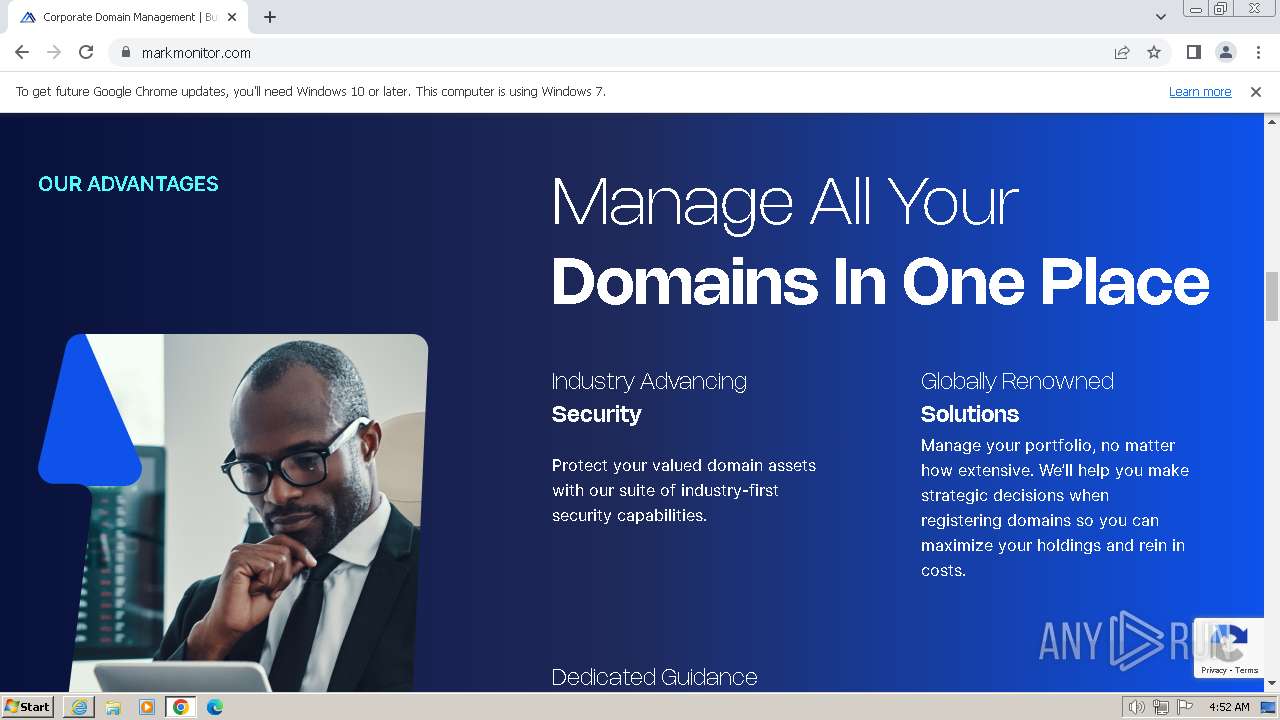Open reCAPTCHA Privacy link
Screen dimensions: 1280x720
tap(1213, 670)
